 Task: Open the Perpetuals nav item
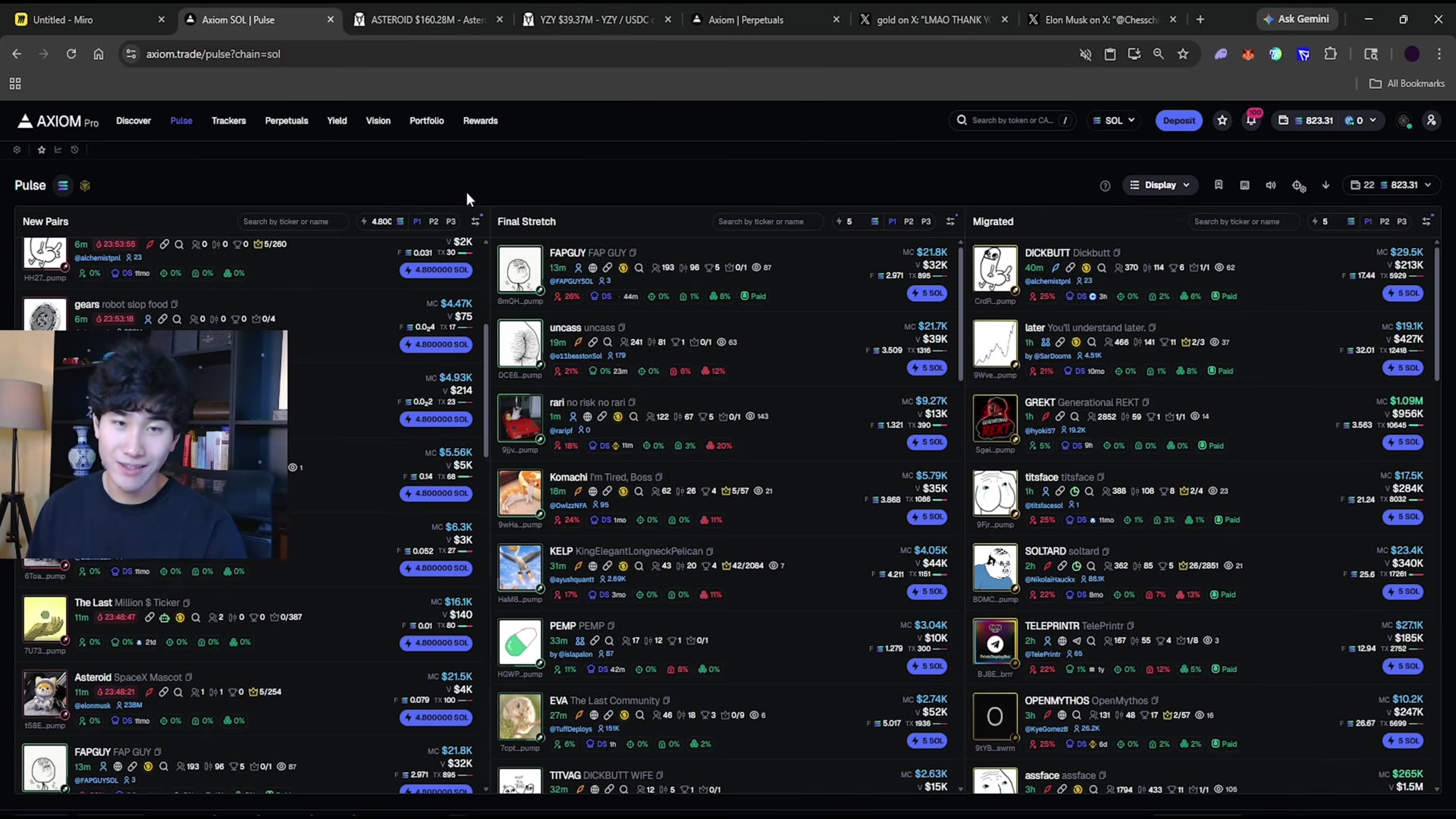pos(287,121)
